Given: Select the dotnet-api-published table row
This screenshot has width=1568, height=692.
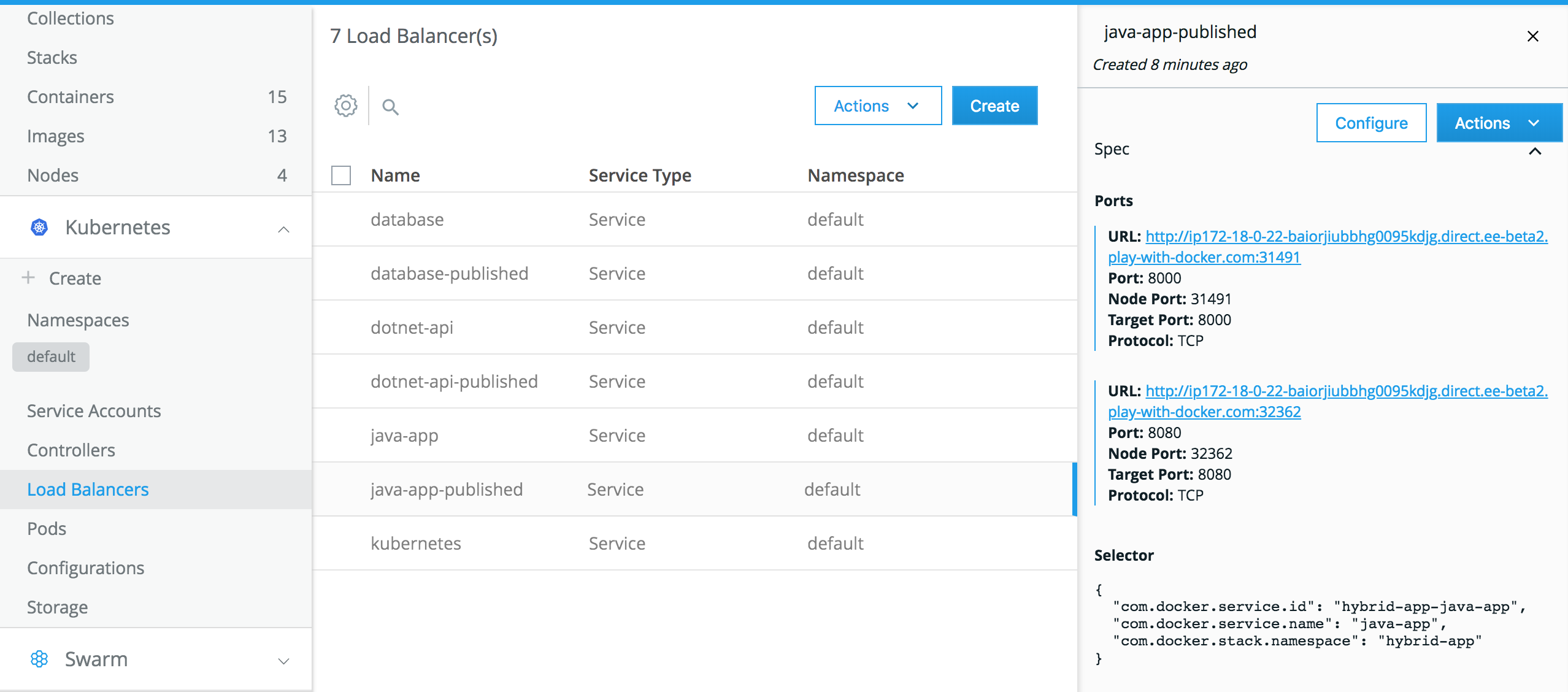Looking at the screenshot, I should pyautogui.click(x=454, y=382).
